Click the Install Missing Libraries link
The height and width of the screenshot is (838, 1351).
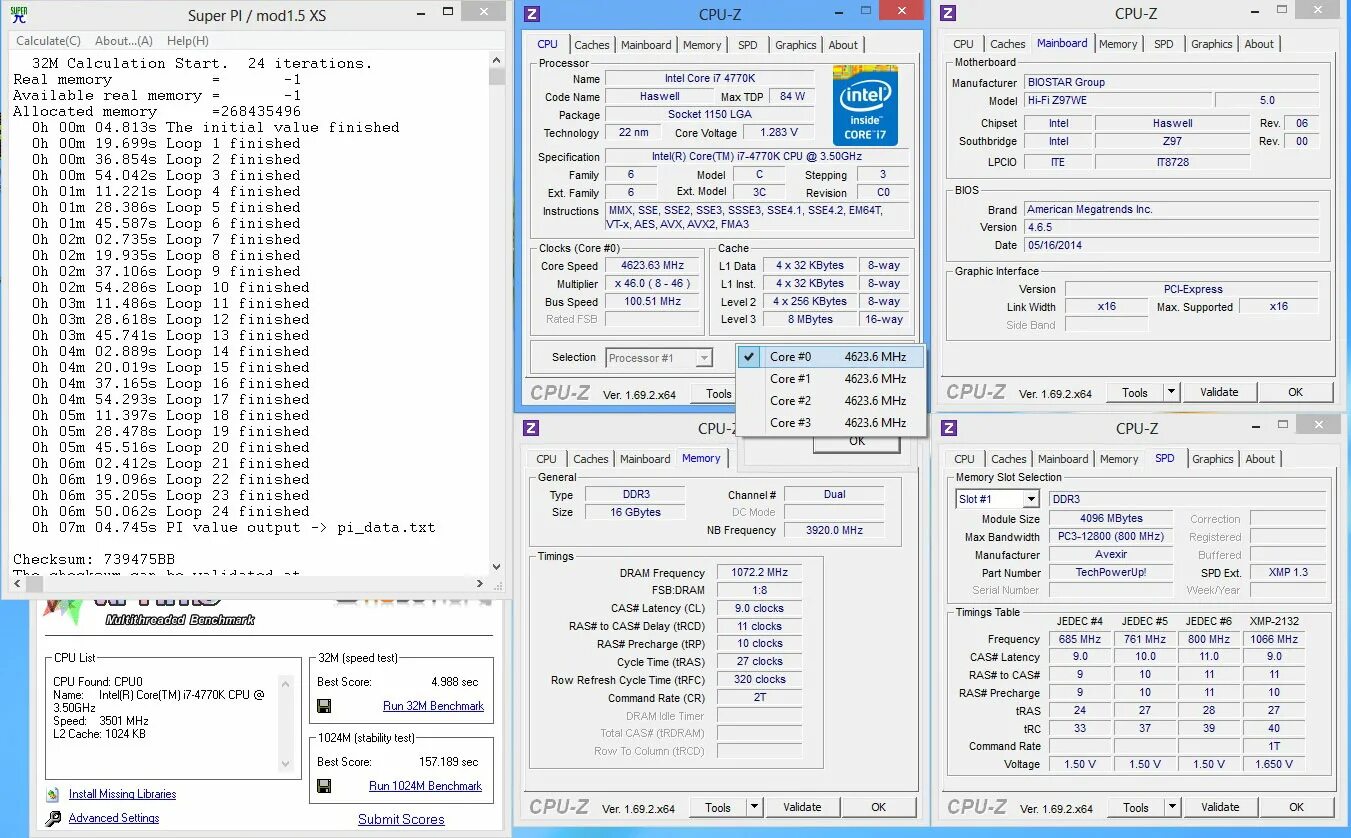click(x=122, y=795)
